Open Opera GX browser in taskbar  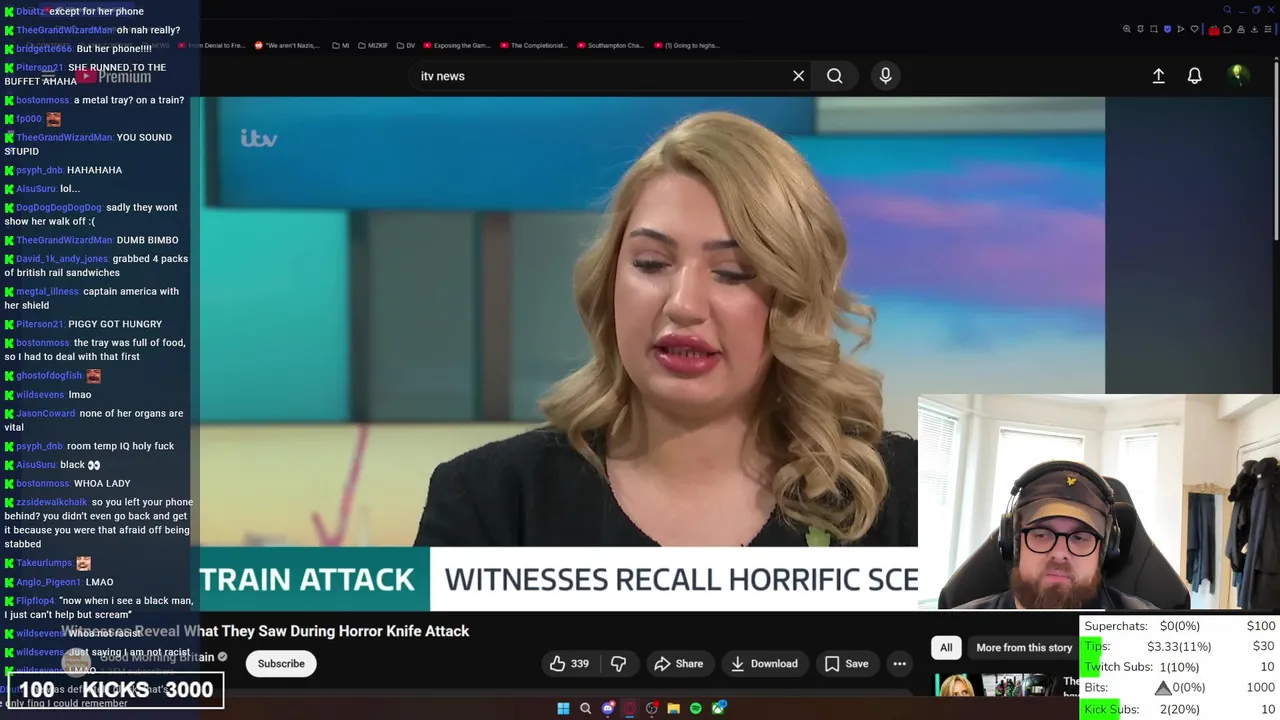pyautogui.click(x=629, y=708)
